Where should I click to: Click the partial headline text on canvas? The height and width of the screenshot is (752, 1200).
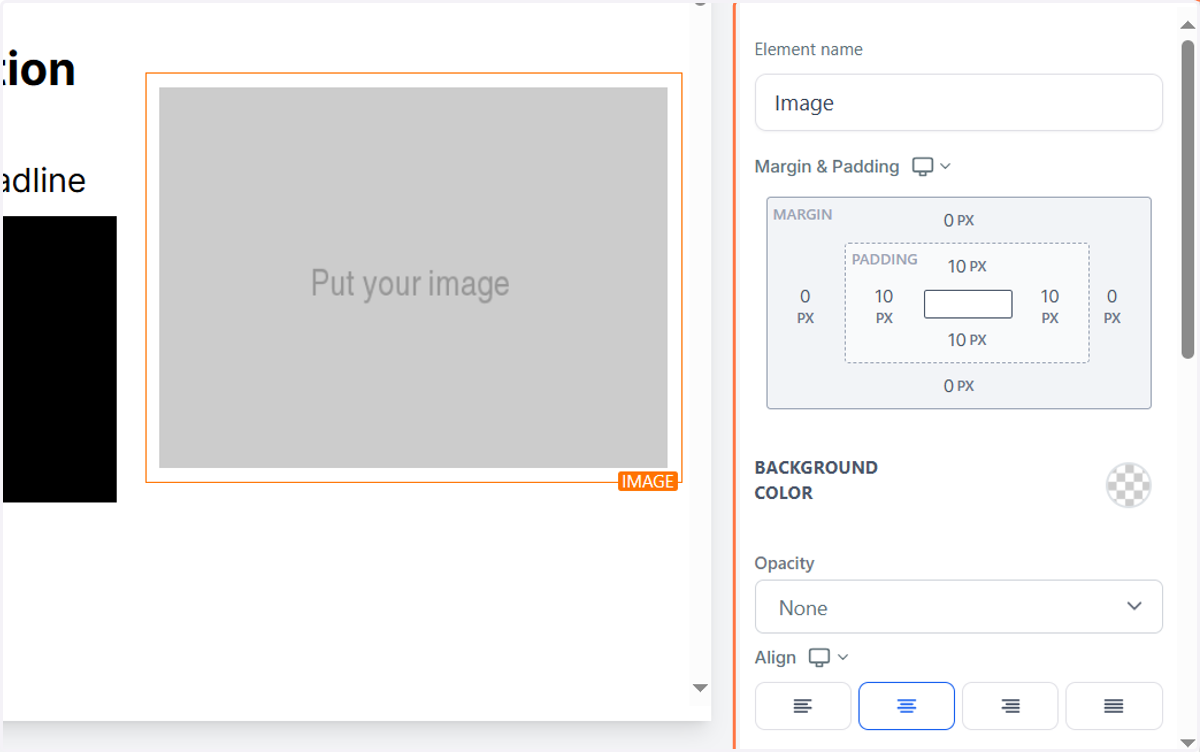[x=43, y=181]
